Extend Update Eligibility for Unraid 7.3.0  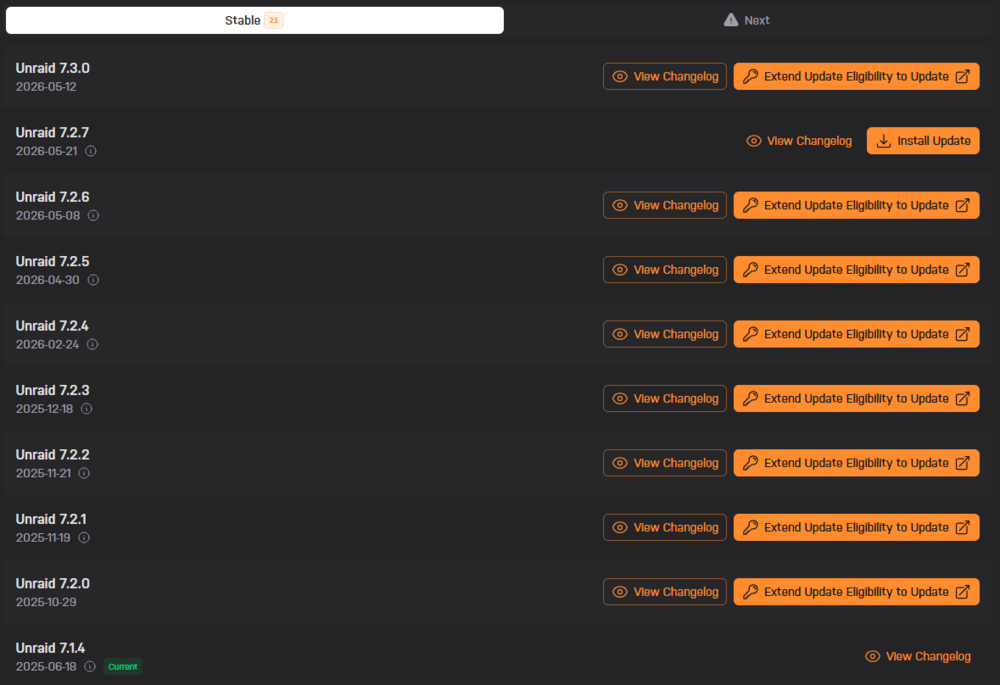point(857,77)
